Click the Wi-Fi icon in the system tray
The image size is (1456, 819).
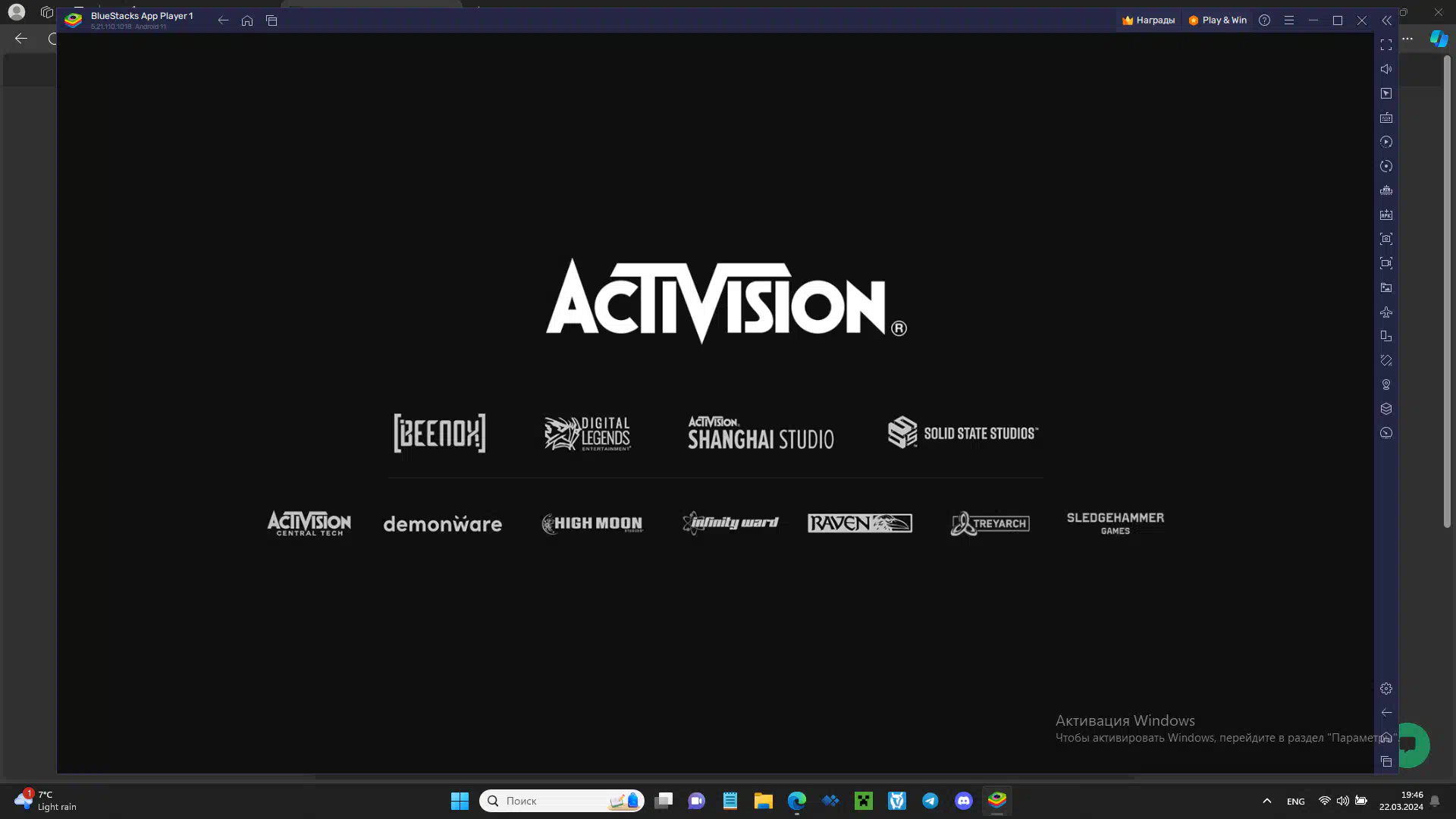[x=1325, y=801]
